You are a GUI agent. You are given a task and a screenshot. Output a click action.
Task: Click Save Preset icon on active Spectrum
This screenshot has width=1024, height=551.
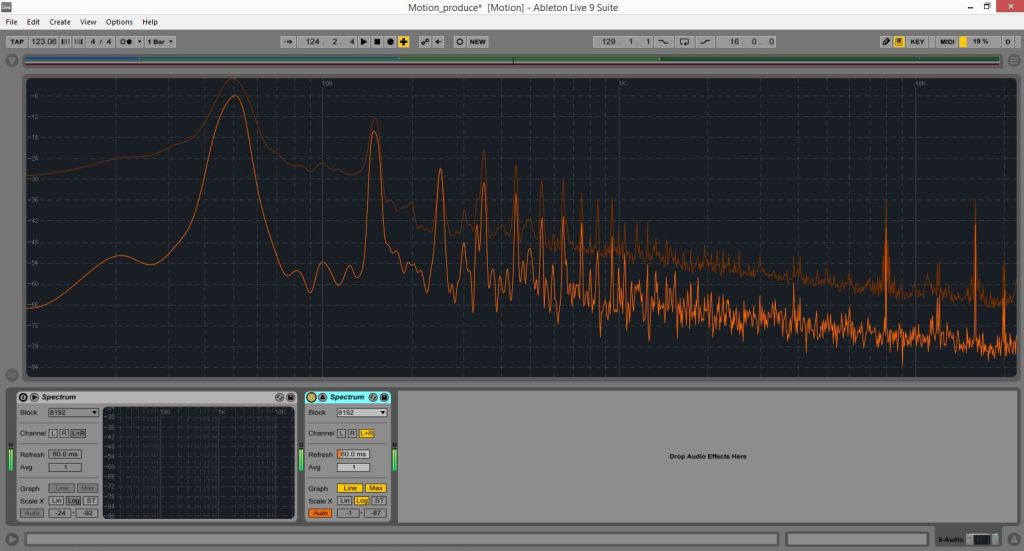pyautogui.click(x=384, y=397)
